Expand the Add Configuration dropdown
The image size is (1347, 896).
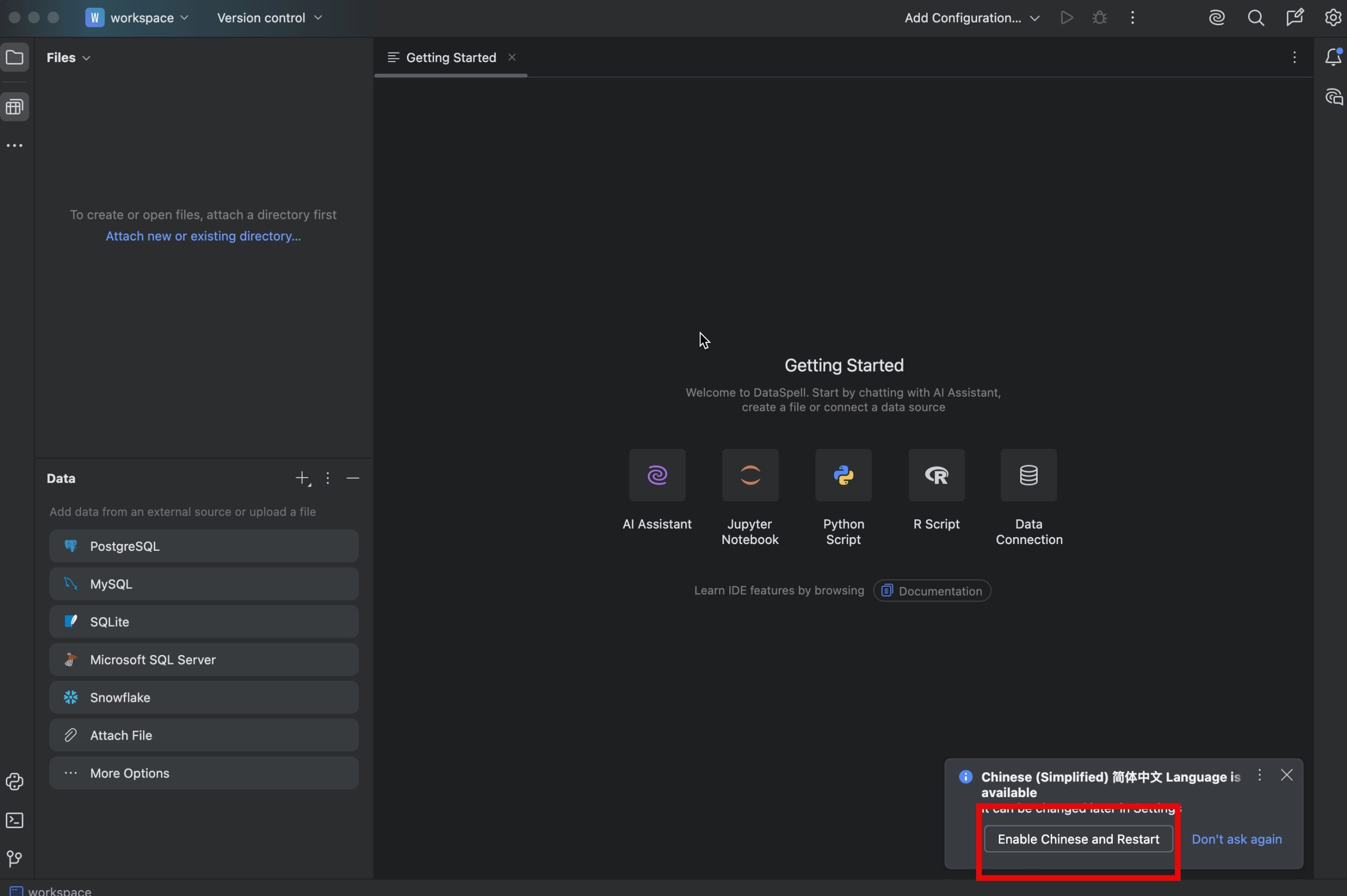click(x=971, y=18)
